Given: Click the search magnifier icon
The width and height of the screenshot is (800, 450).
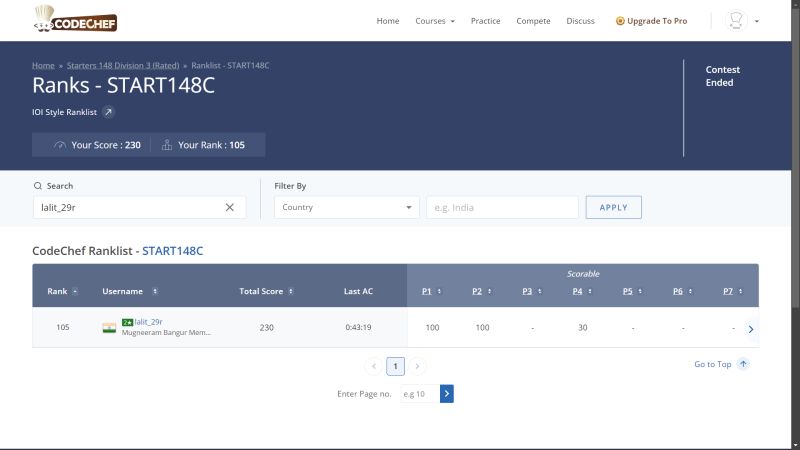Looking at the screenshot, I should coord(38,186).
